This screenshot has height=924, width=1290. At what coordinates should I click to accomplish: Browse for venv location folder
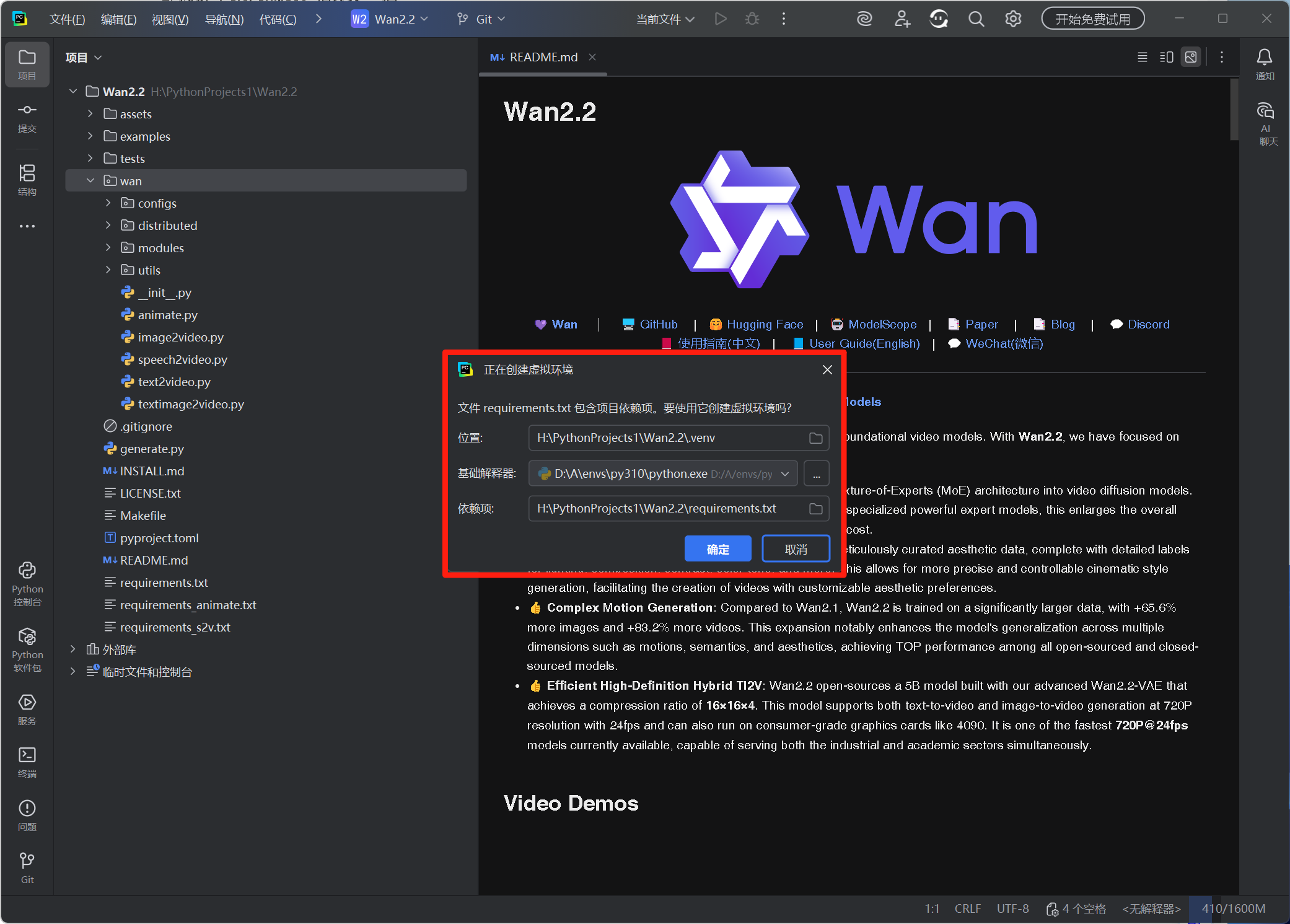point(816,438)
